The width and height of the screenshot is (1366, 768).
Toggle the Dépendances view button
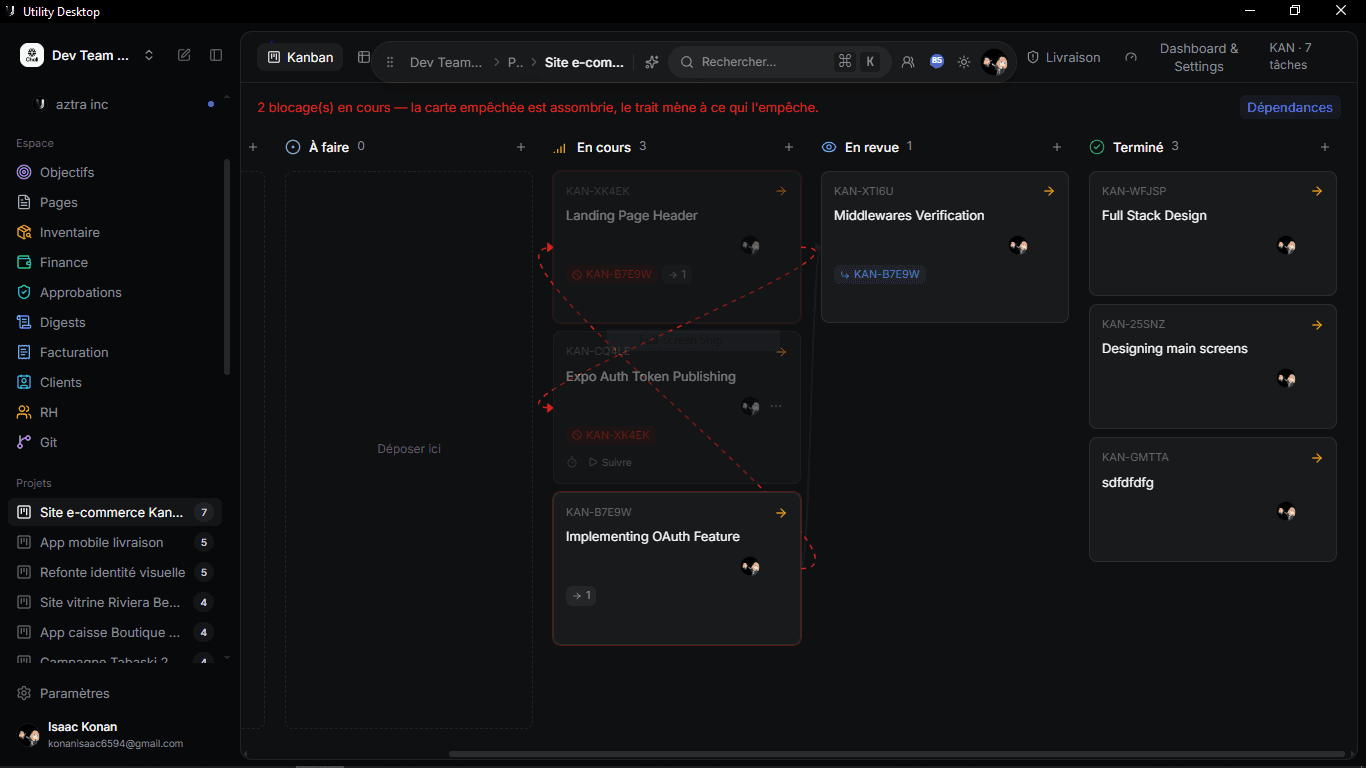[1290, 107]
